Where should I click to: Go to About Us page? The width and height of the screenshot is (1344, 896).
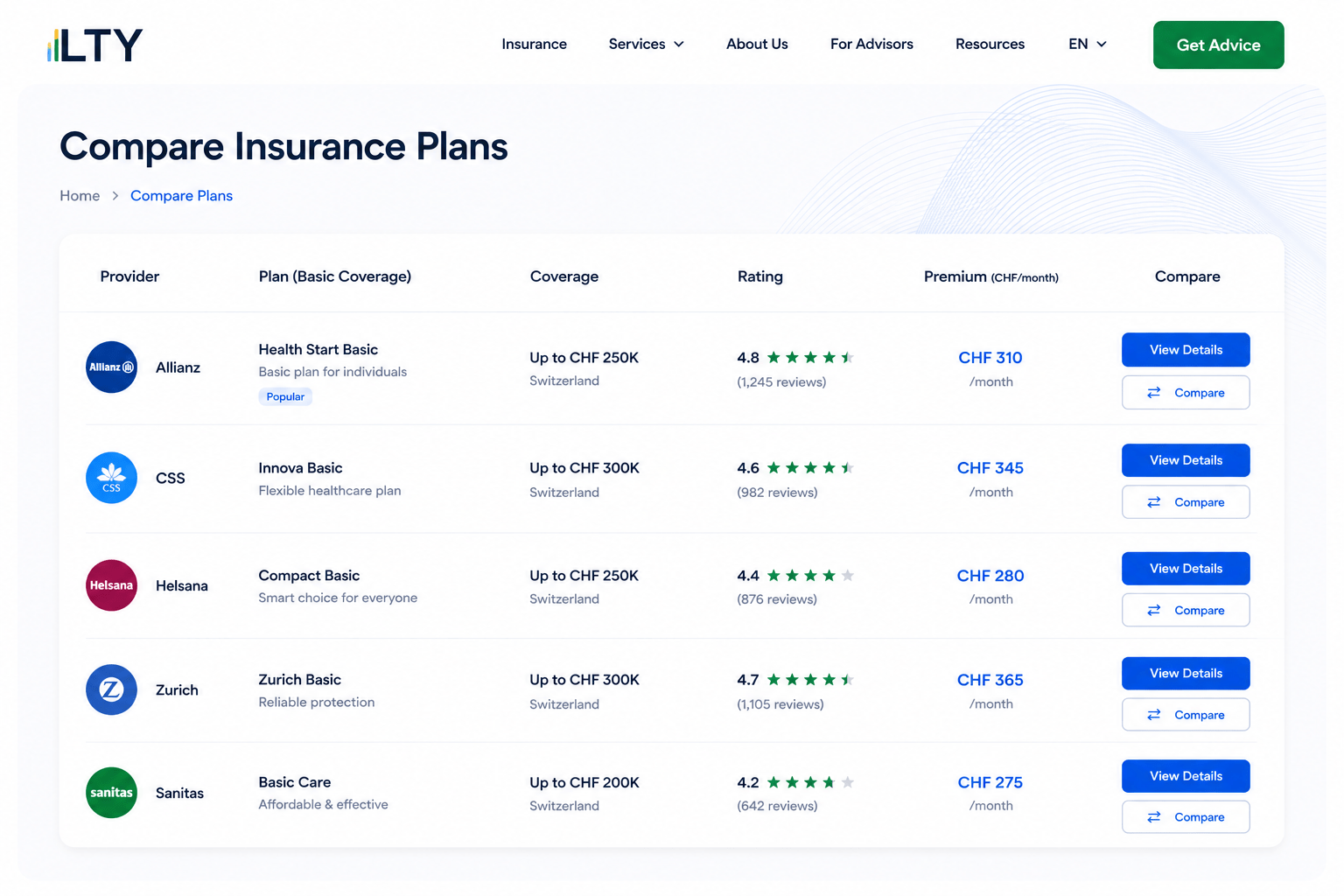point(757,44)
